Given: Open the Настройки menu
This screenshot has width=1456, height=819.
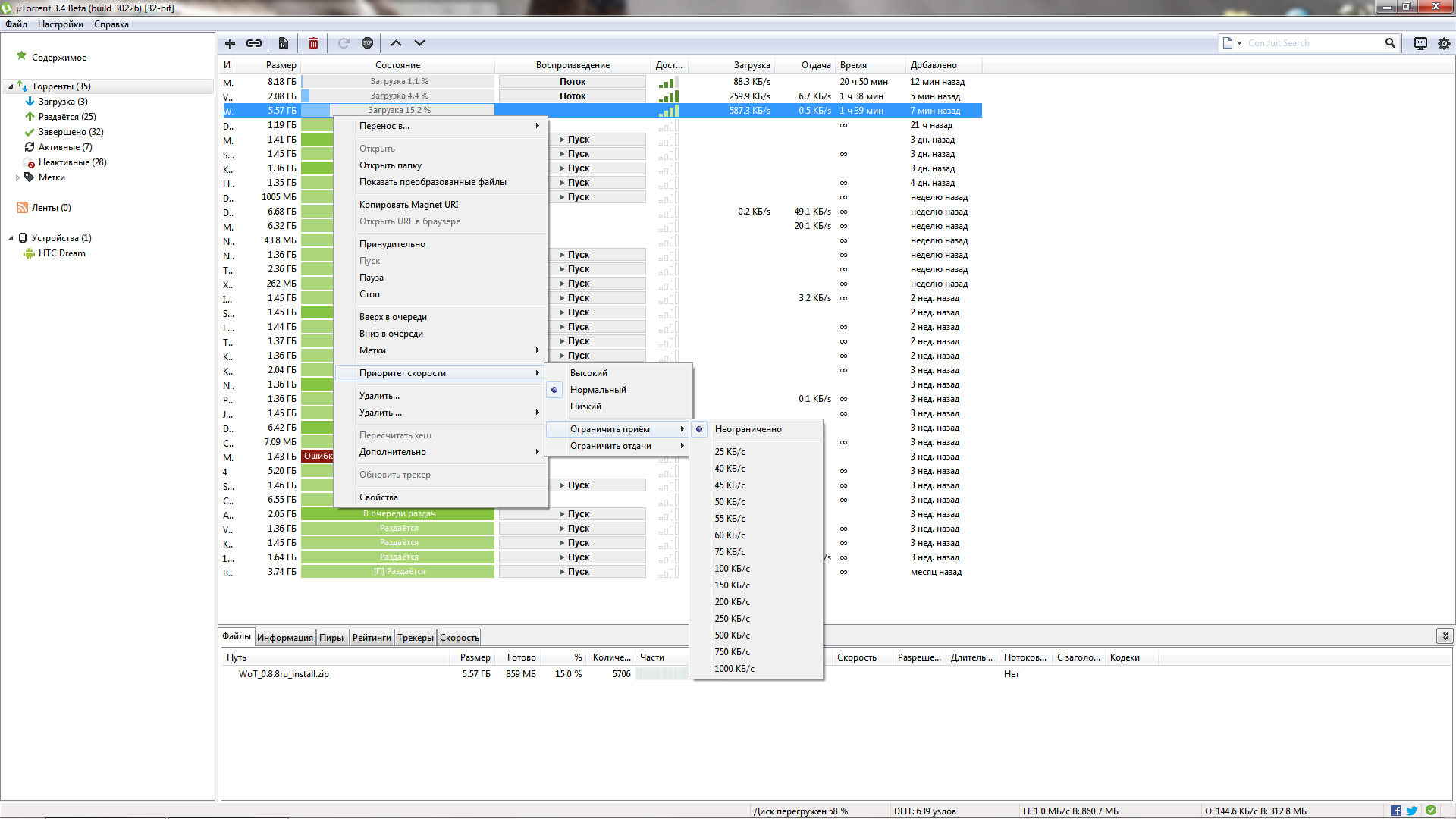Looking at the screenshot, I should [x=61, y=24].
